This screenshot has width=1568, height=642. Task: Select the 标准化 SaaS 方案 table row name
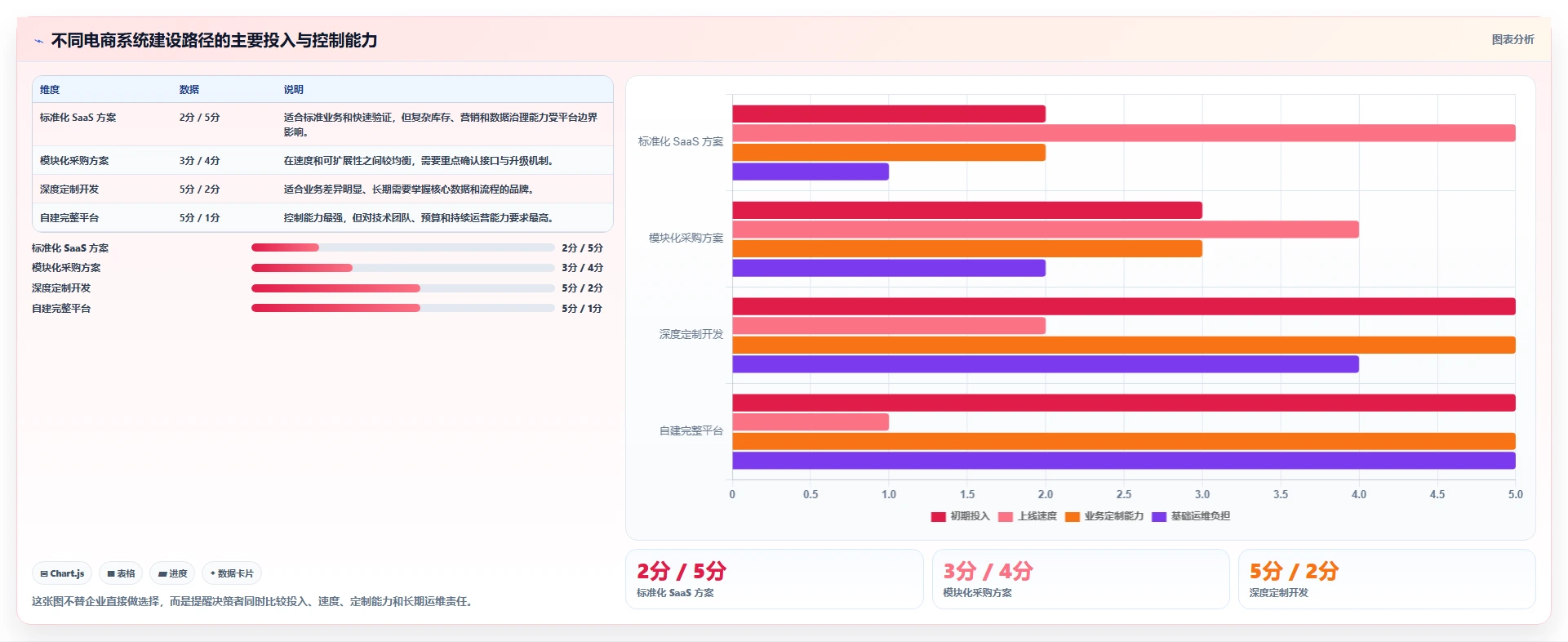coord(78,118)
